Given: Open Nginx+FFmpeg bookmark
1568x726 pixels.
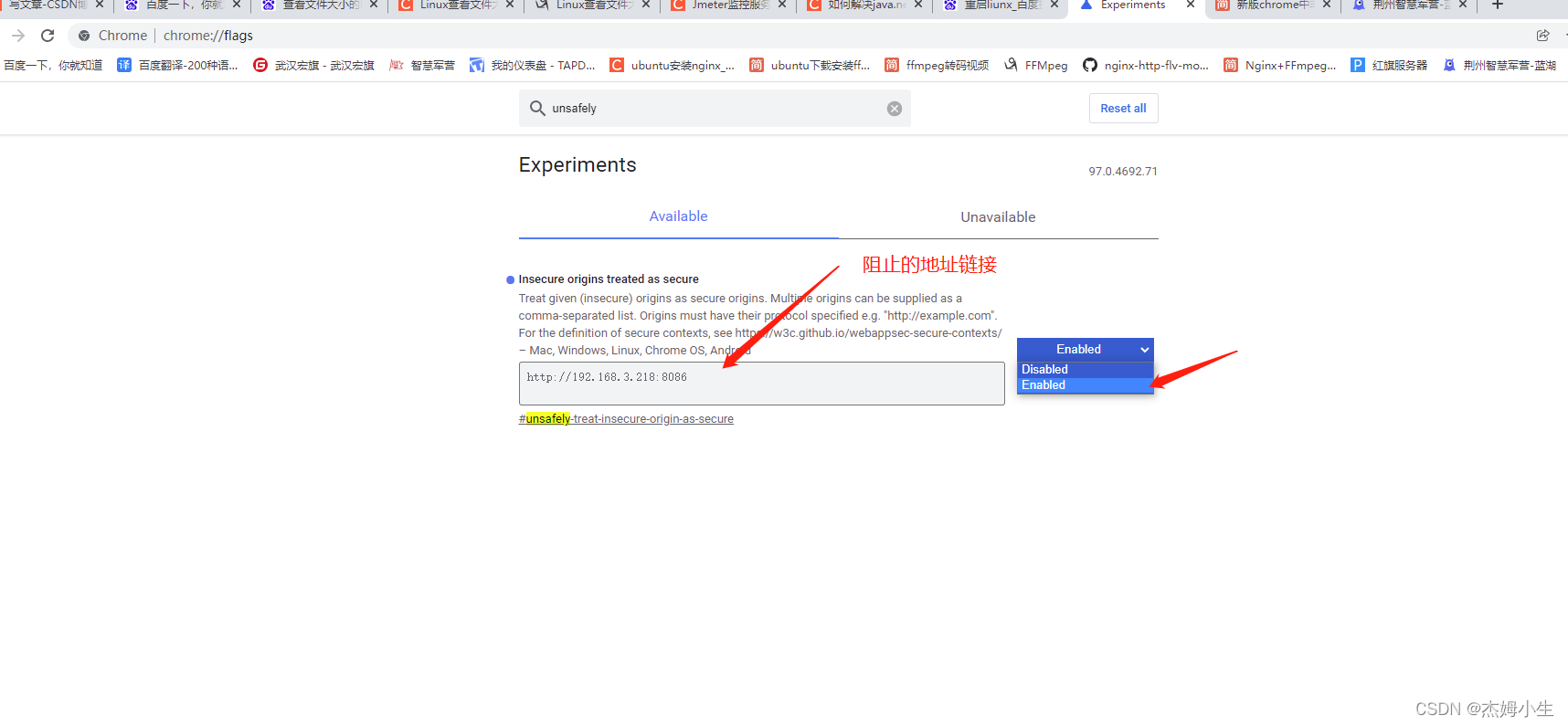Looking at the screenshot, I should 1279,65.
